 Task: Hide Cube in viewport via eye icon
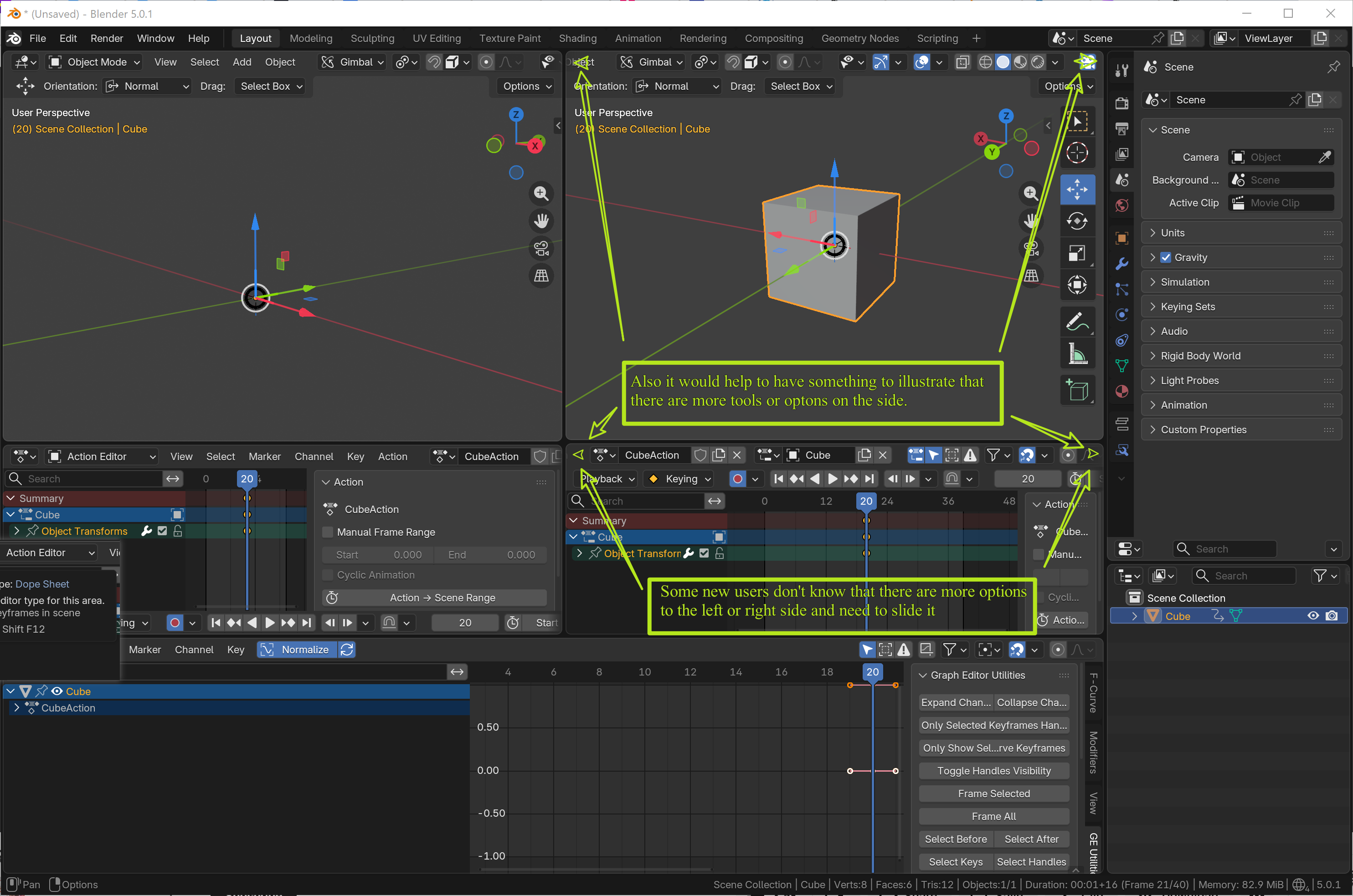[x=1313, y=616]
